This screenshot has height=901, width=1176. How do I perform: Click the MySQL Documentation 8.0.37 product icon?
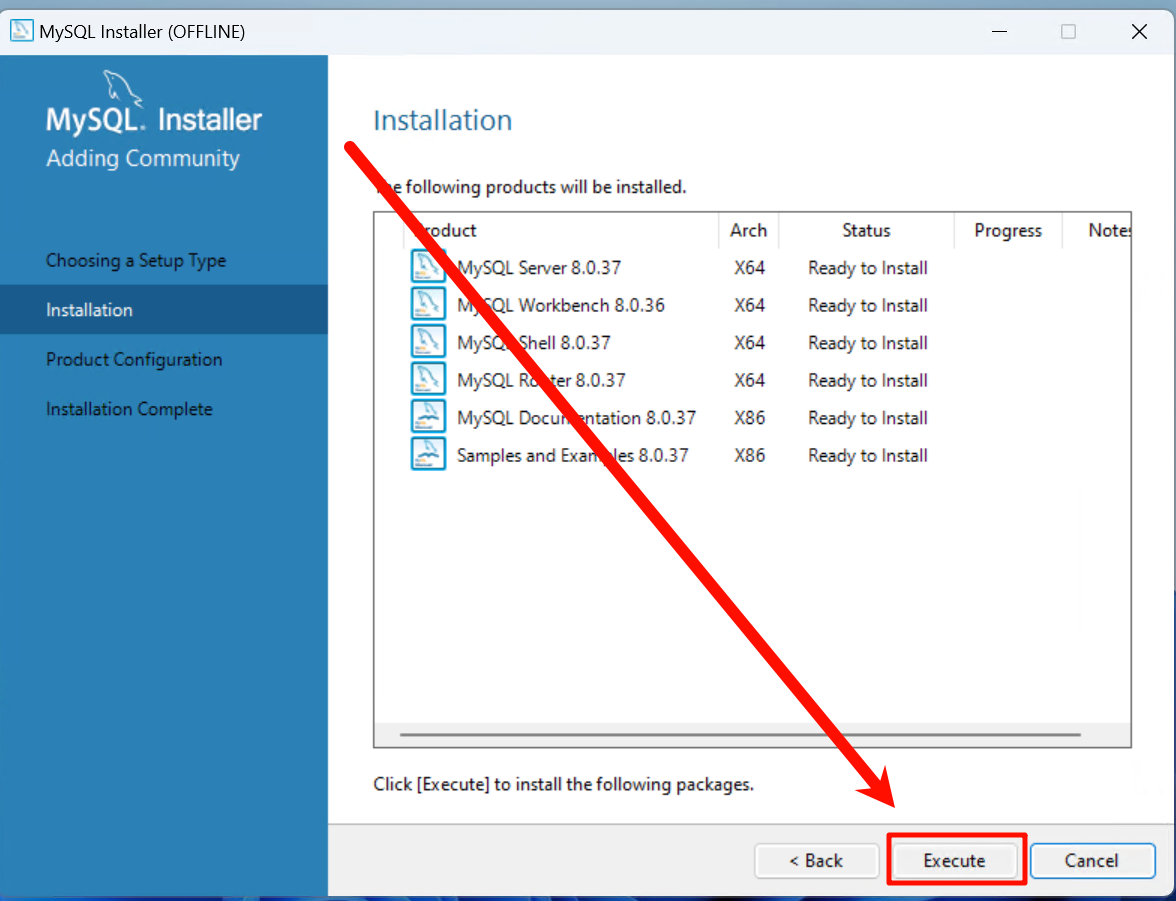point(428,416)
